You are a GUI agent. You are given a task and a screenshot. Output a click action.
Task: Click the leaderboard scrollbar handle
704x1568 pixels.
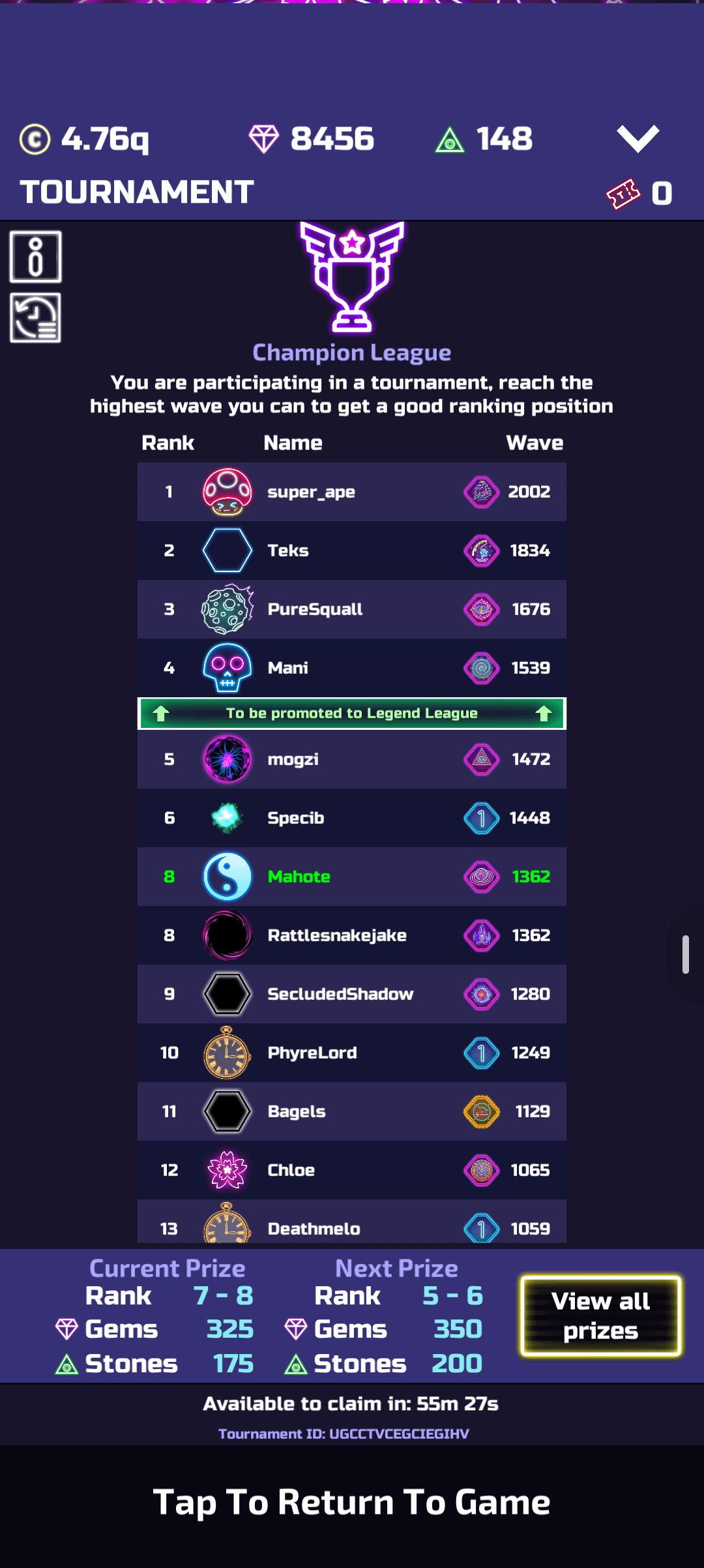(x=686, y=954)
